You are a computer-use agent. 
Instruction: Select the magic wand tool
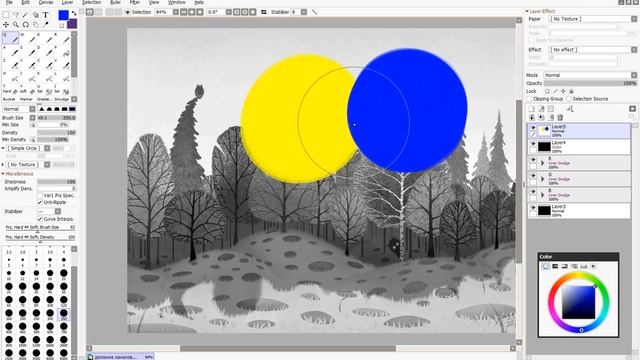25,15
